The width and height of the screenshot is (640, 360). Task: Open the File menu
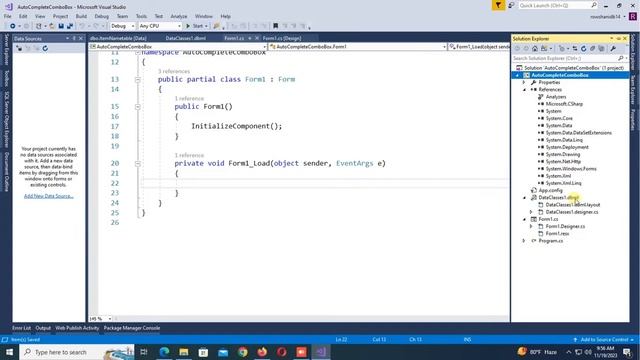click(8, 16)
